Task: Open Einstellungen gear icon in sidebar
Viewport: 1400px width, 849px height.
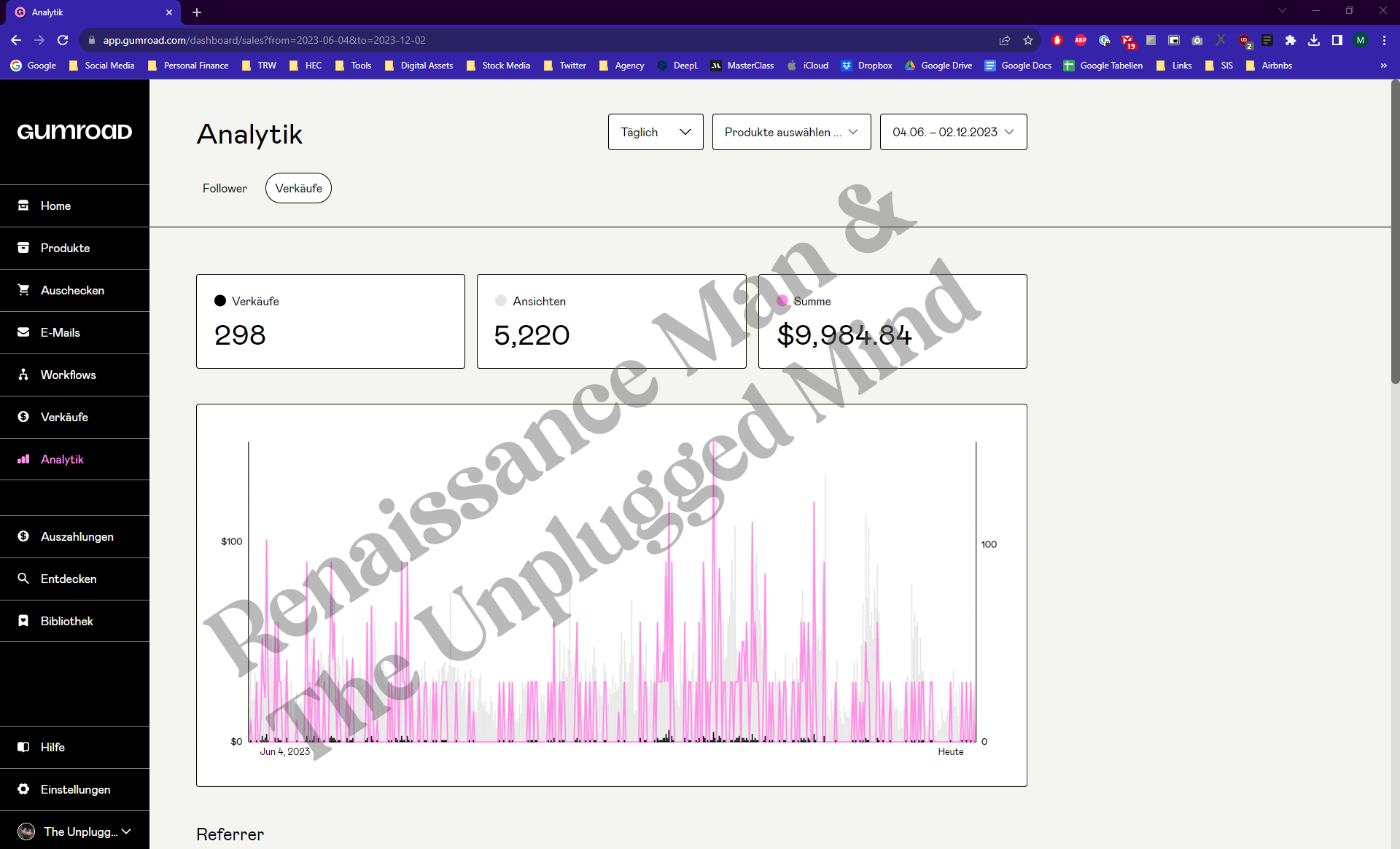Action: pos(23,789)
